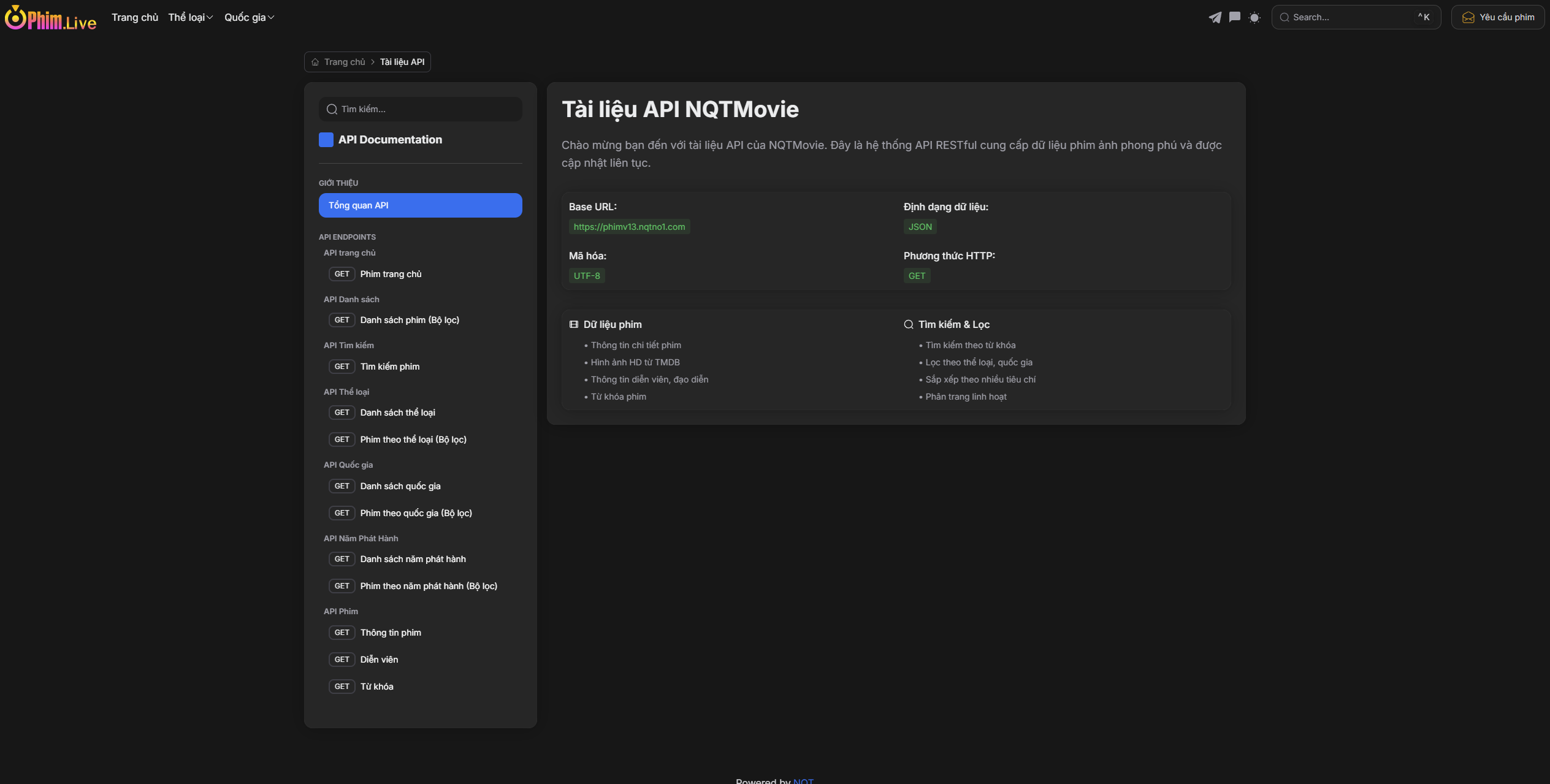Click the Telegram paper plane icon
Image resolution: width=1550 pixels, height=784 pixels.
1215,17
